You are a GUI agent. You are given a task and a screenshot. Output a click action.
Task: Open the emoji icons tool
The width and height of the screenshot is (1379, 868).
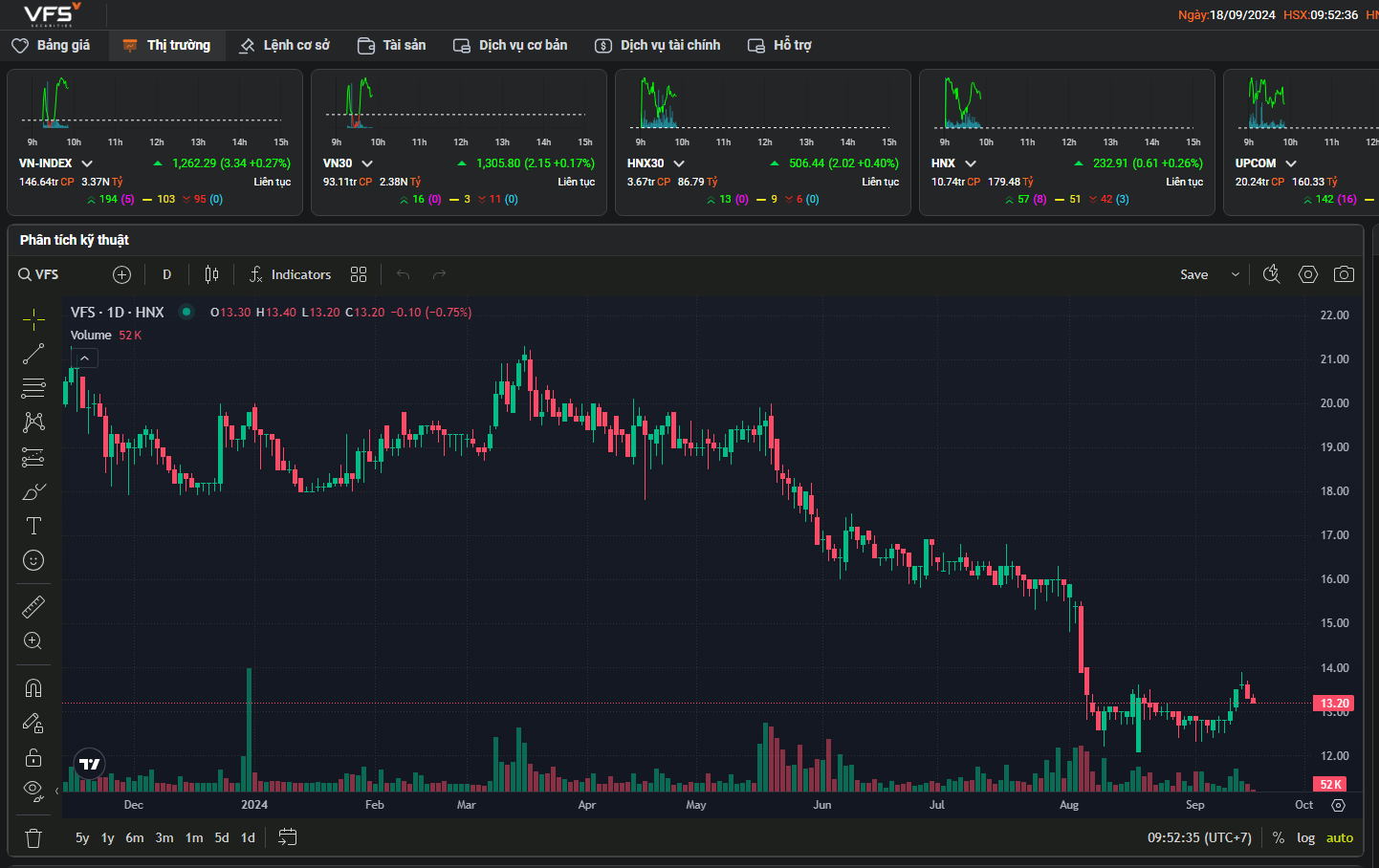click(x=33, y=560)
